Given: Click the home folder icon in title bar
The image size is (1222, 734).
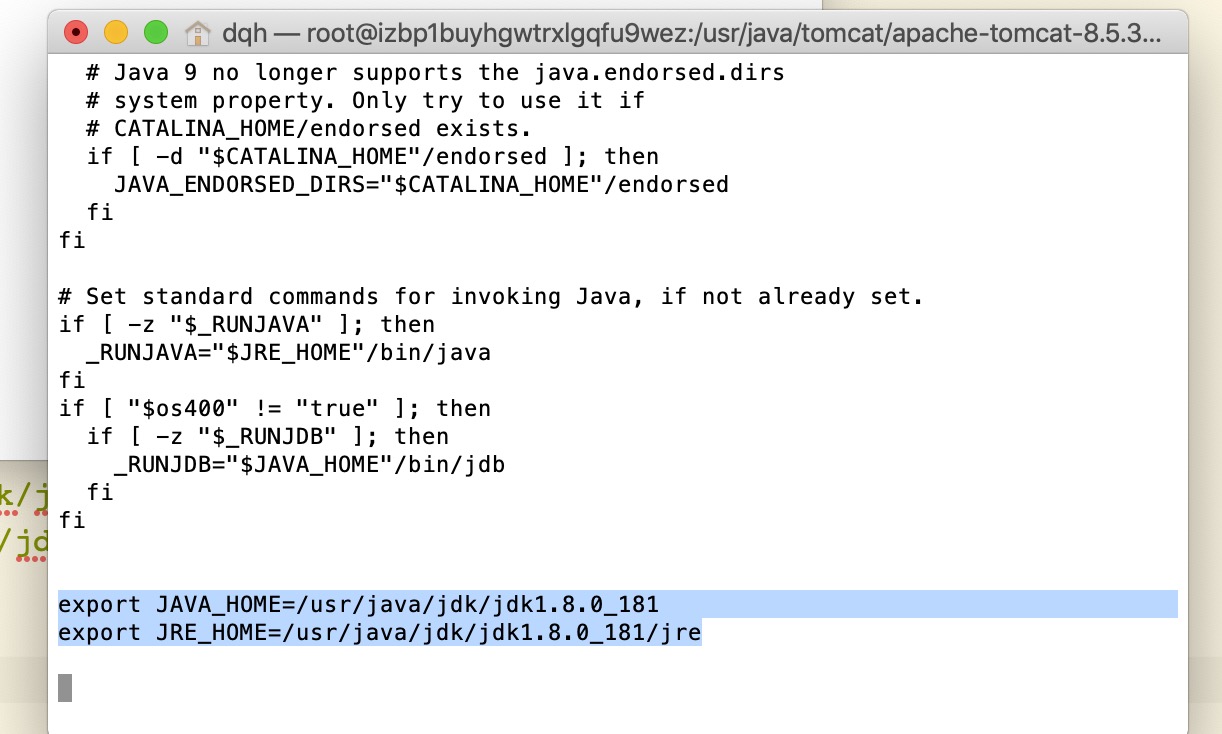Looking at the screenshot, I should point(199,33).
